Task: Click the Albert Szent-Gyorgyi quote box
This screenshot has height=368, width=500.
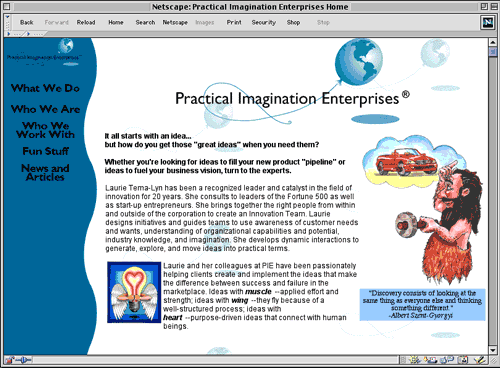Action: click(422, 304)
